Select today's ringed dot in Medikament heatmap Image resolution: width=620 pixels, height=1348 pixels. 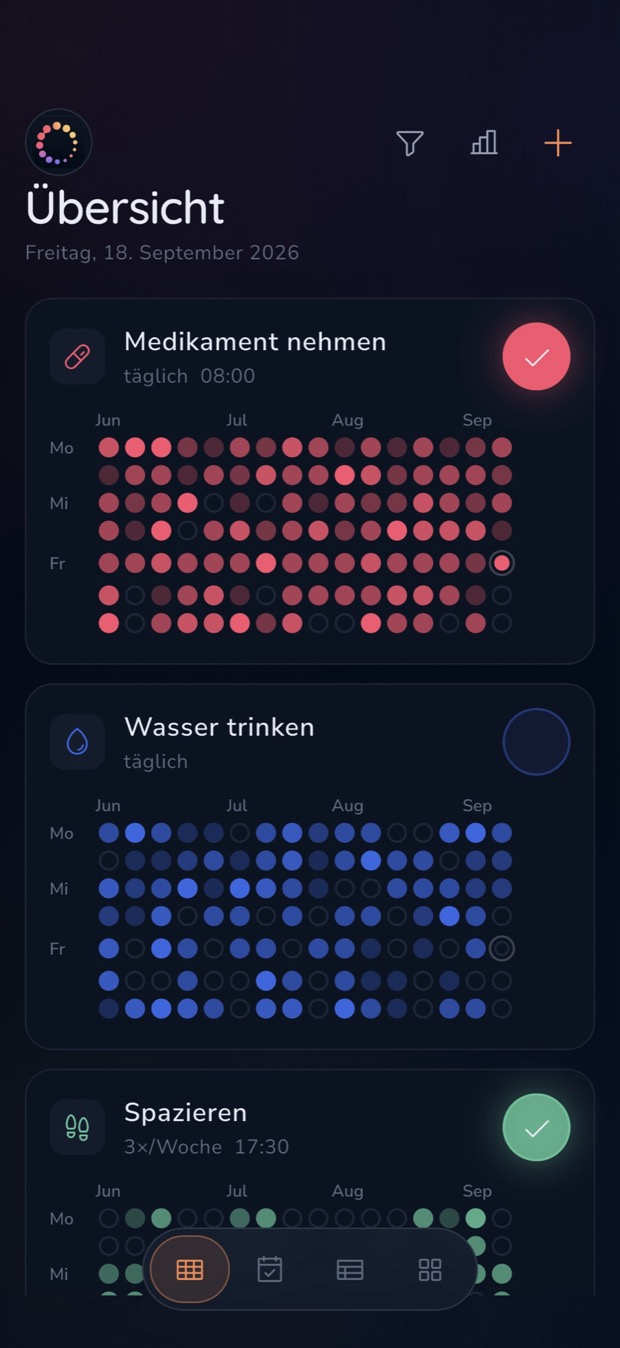pyautogui.click(x=502, y=563)
